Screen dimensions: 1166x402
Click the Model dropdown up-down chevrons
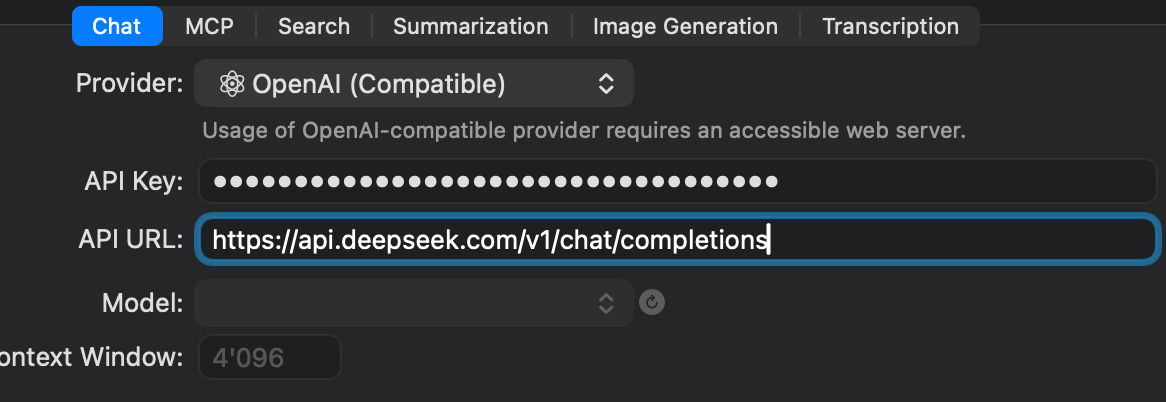click(606, 302)
